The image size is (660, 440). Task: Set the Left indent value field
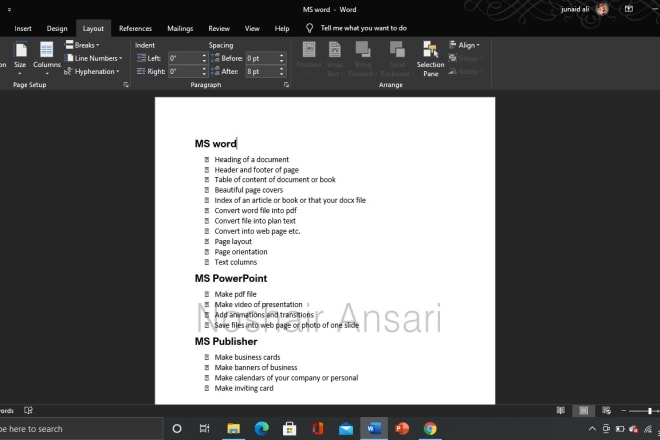click(x=184, y=58)
